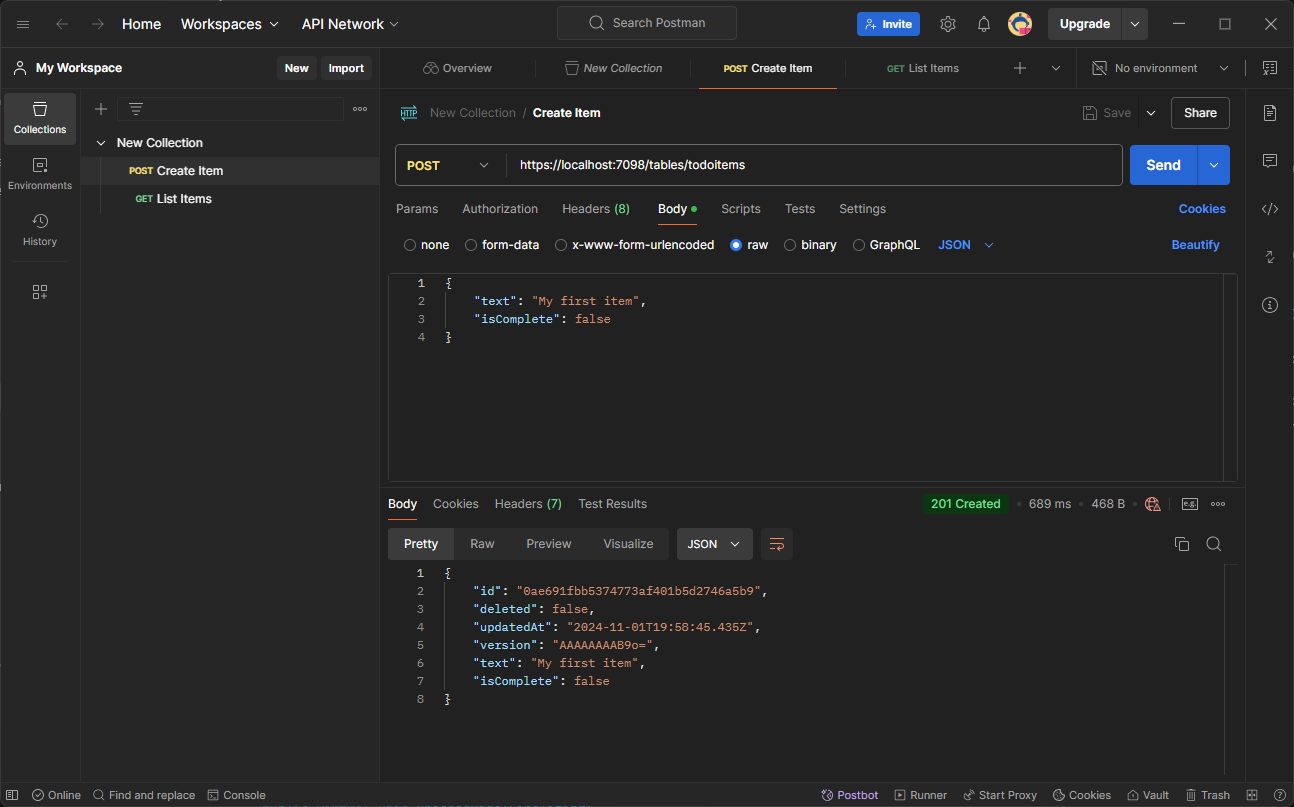This screenshot has height=807, width=1294.
Task: Switch response view to Raw
Action: [482, 544]
